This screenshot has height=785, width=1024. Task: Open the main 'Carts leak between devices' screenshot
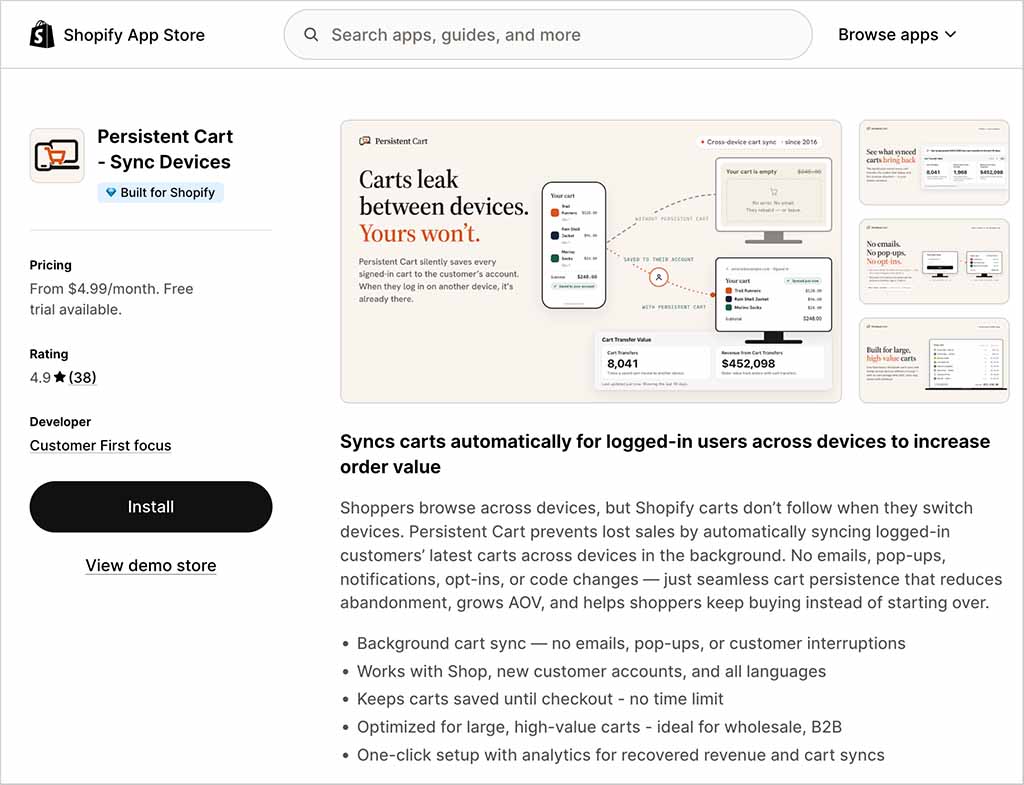(x=591, y=261)
